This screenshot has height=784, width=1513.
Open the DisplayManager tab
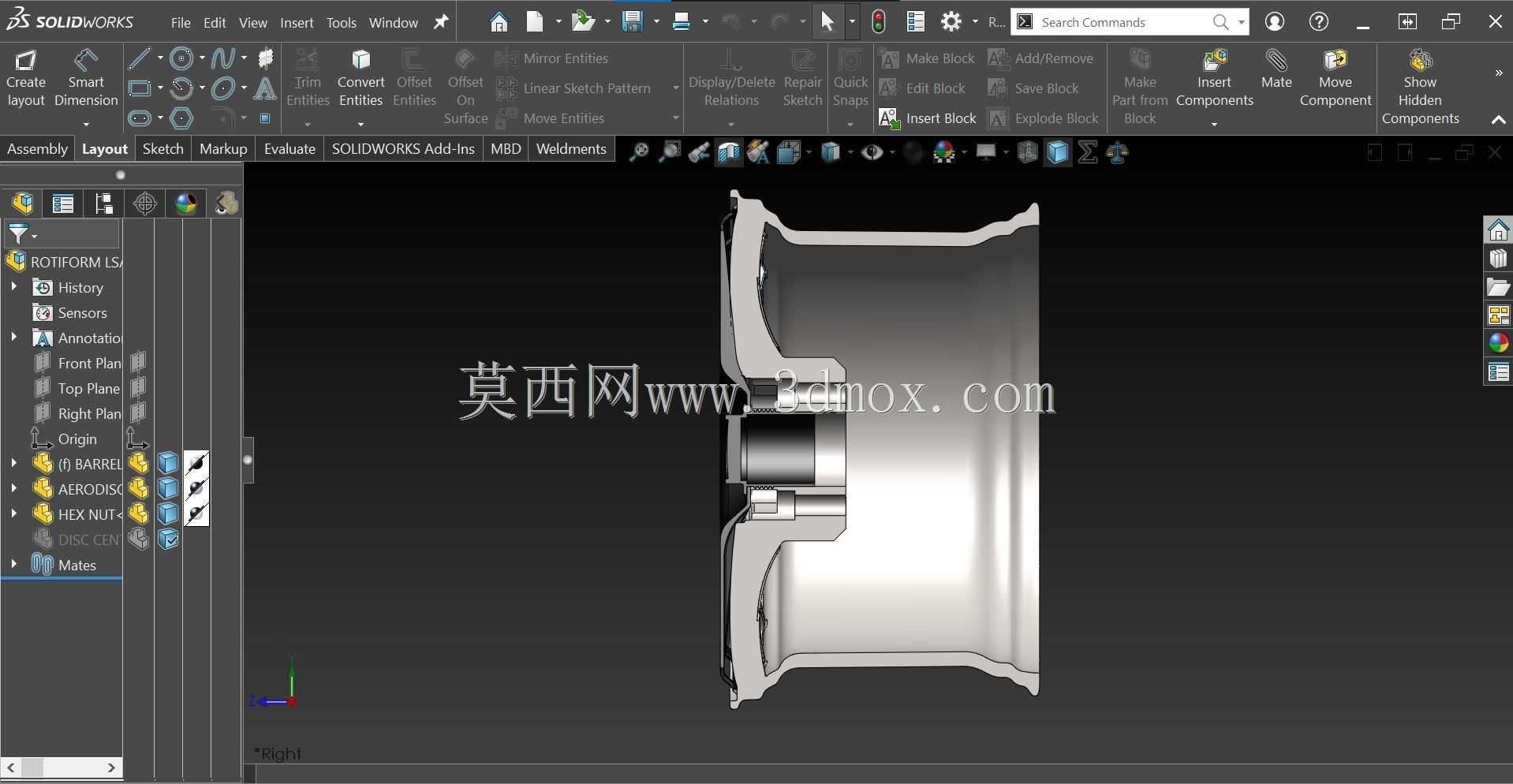[186, 203]
